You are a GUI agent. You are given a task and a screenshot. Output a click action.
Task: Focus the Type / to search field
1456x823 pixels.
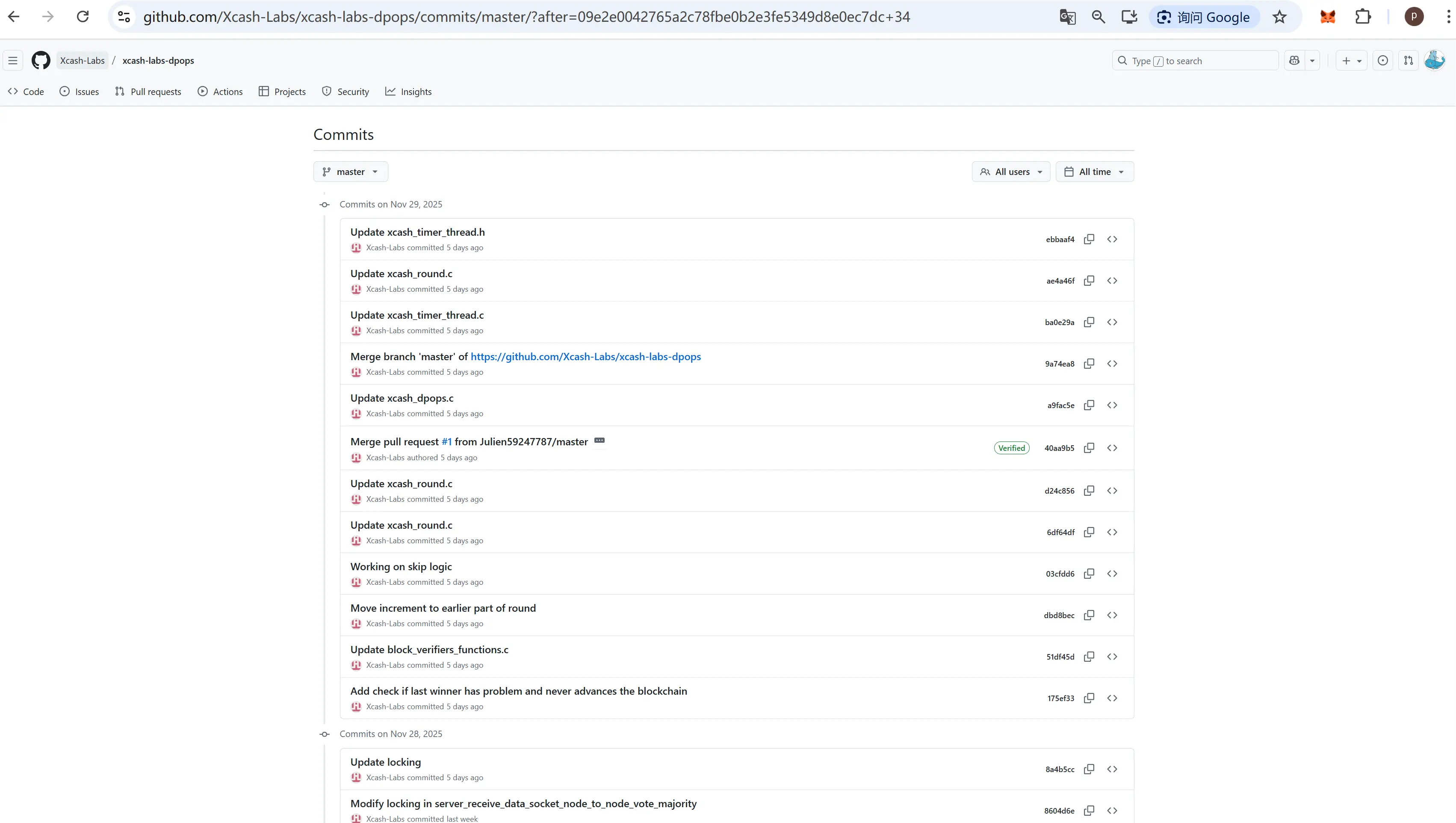[1196, 60]
